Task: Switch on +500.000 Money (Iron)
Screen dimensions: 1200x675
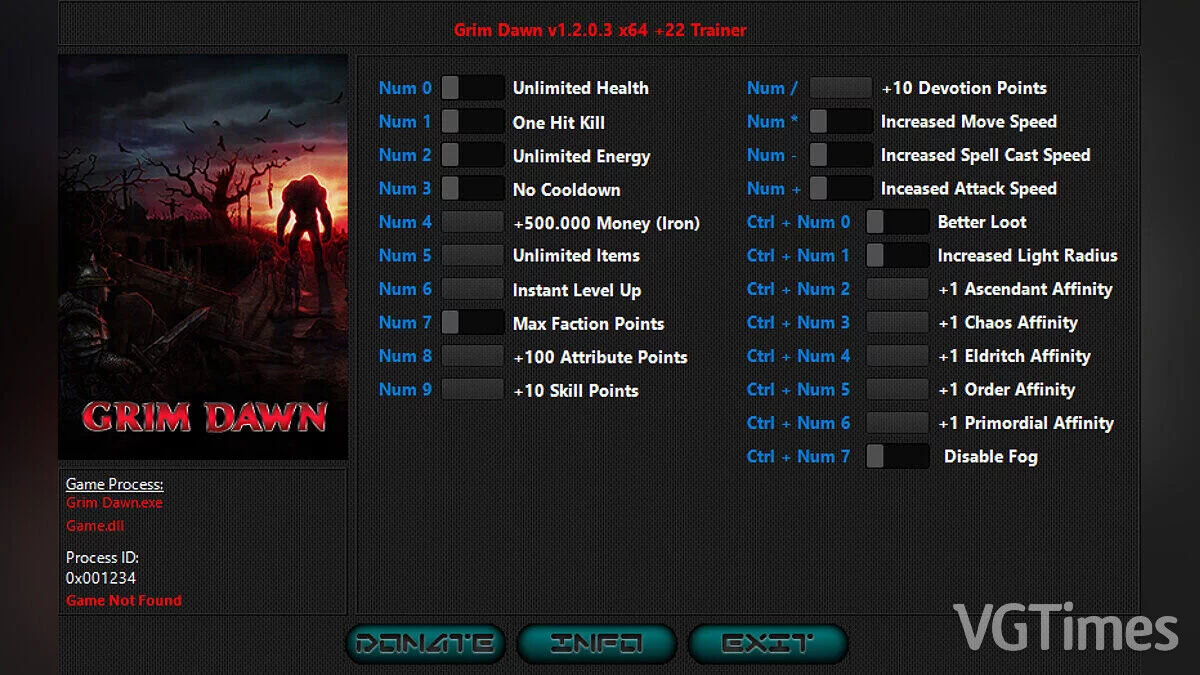Action: pyautogui.click(x=472, y=222)
